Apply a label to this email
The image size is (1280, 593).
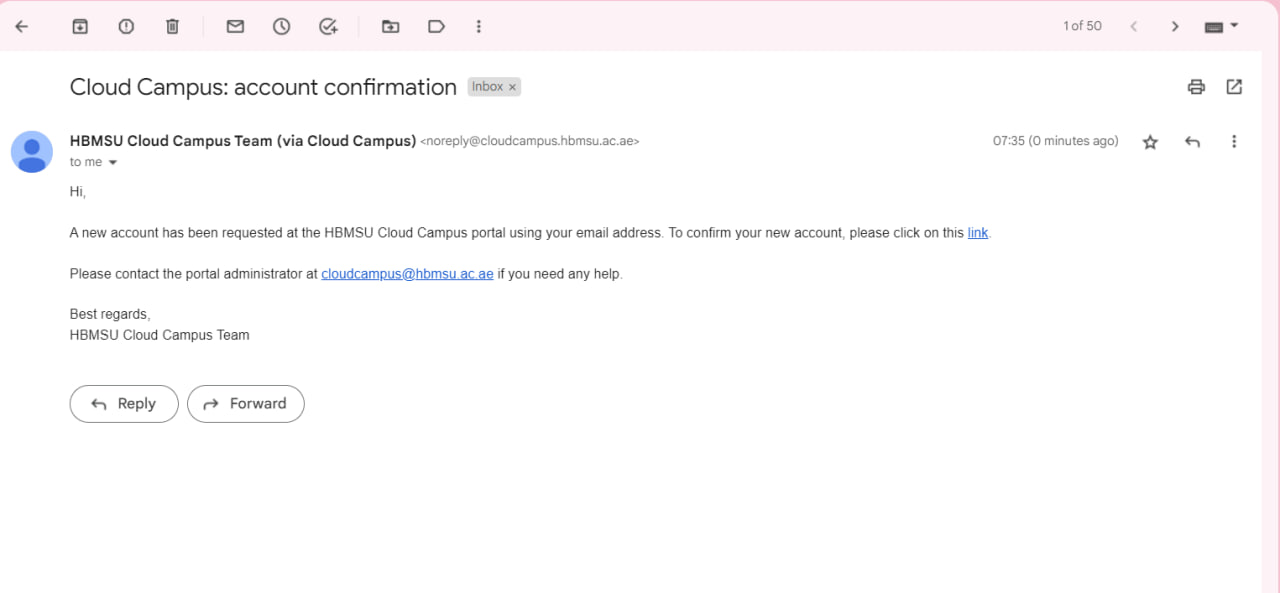436,27
